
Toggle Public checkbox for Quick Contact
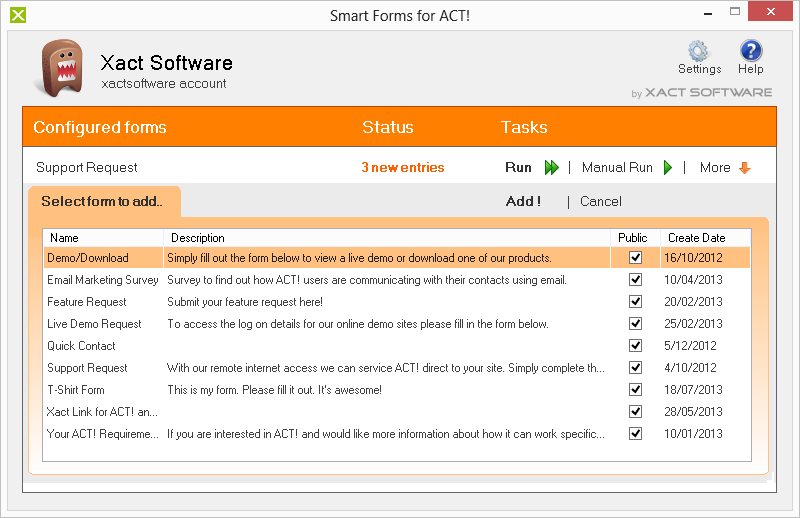(635, 346)
